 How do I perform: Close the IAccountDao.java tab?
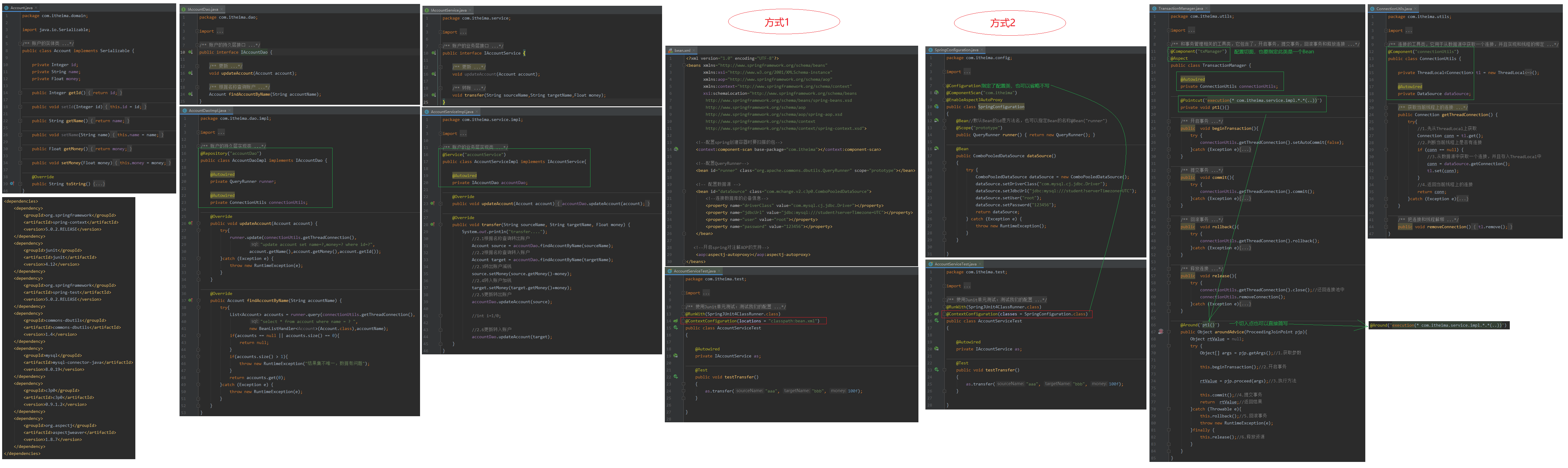tap(222, 9)
